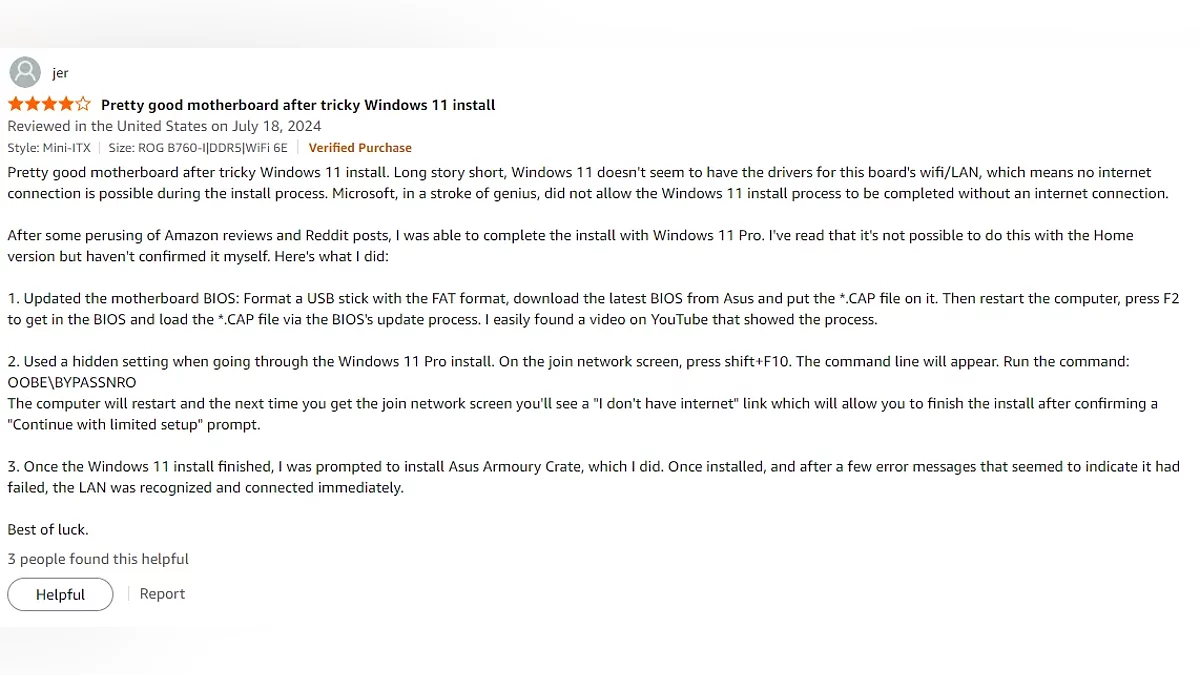This screenshot has width=1200, height=675.
Task: Click the '3 people found this helpful' text
Action: coord(98,559)
